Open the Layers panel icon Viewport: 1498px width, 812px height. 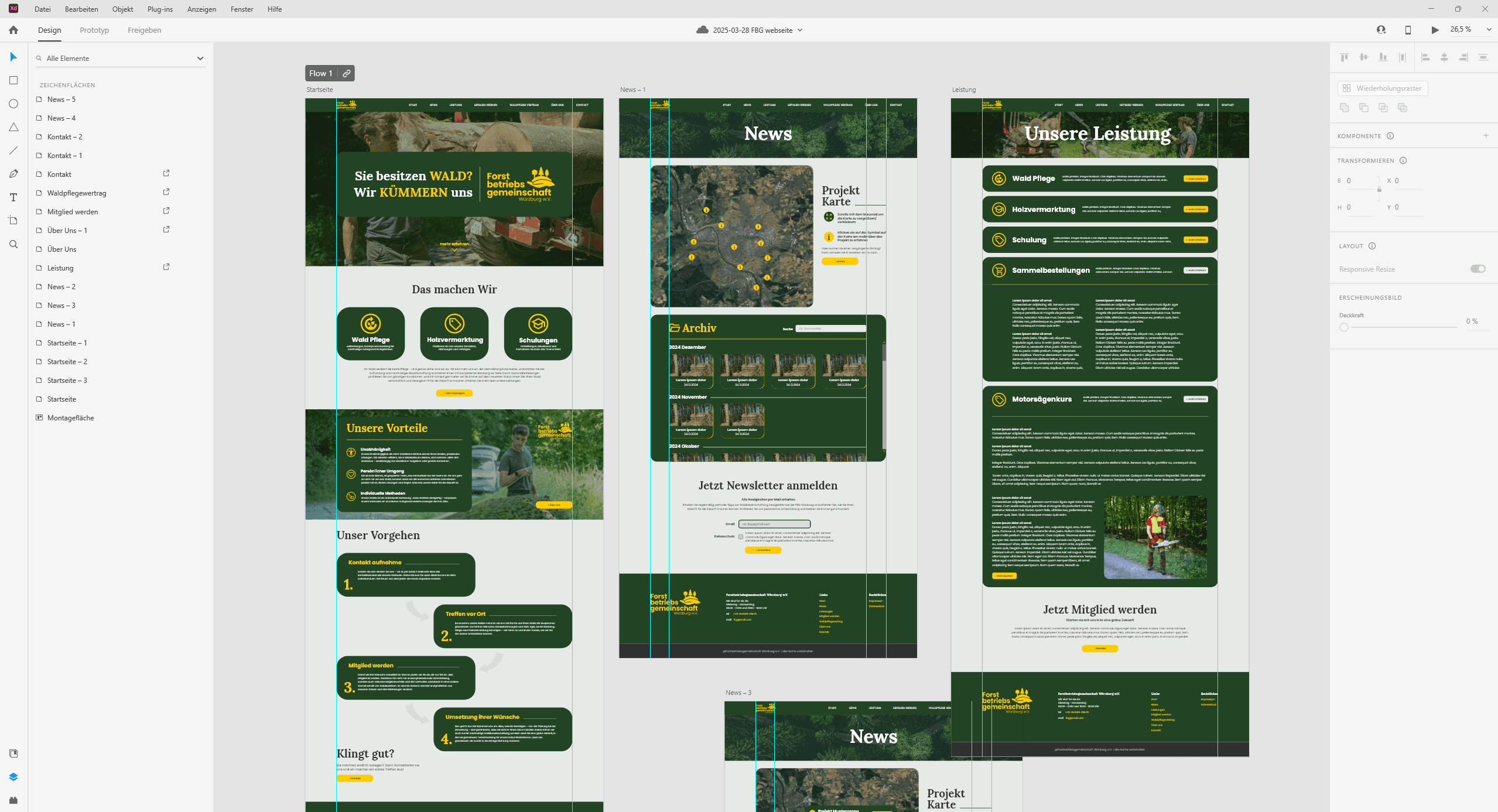[x=13, y=777]
